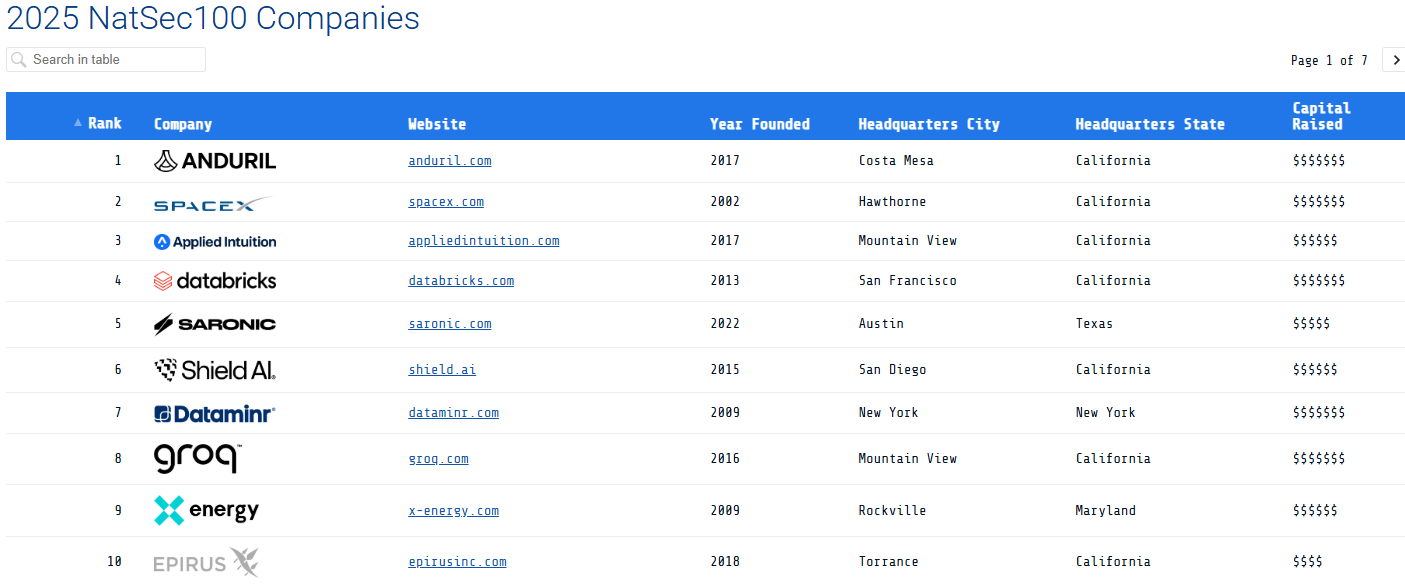The image size is (1405, 588).
Task: Select Texas state cell
Action: pos(1094,324)
